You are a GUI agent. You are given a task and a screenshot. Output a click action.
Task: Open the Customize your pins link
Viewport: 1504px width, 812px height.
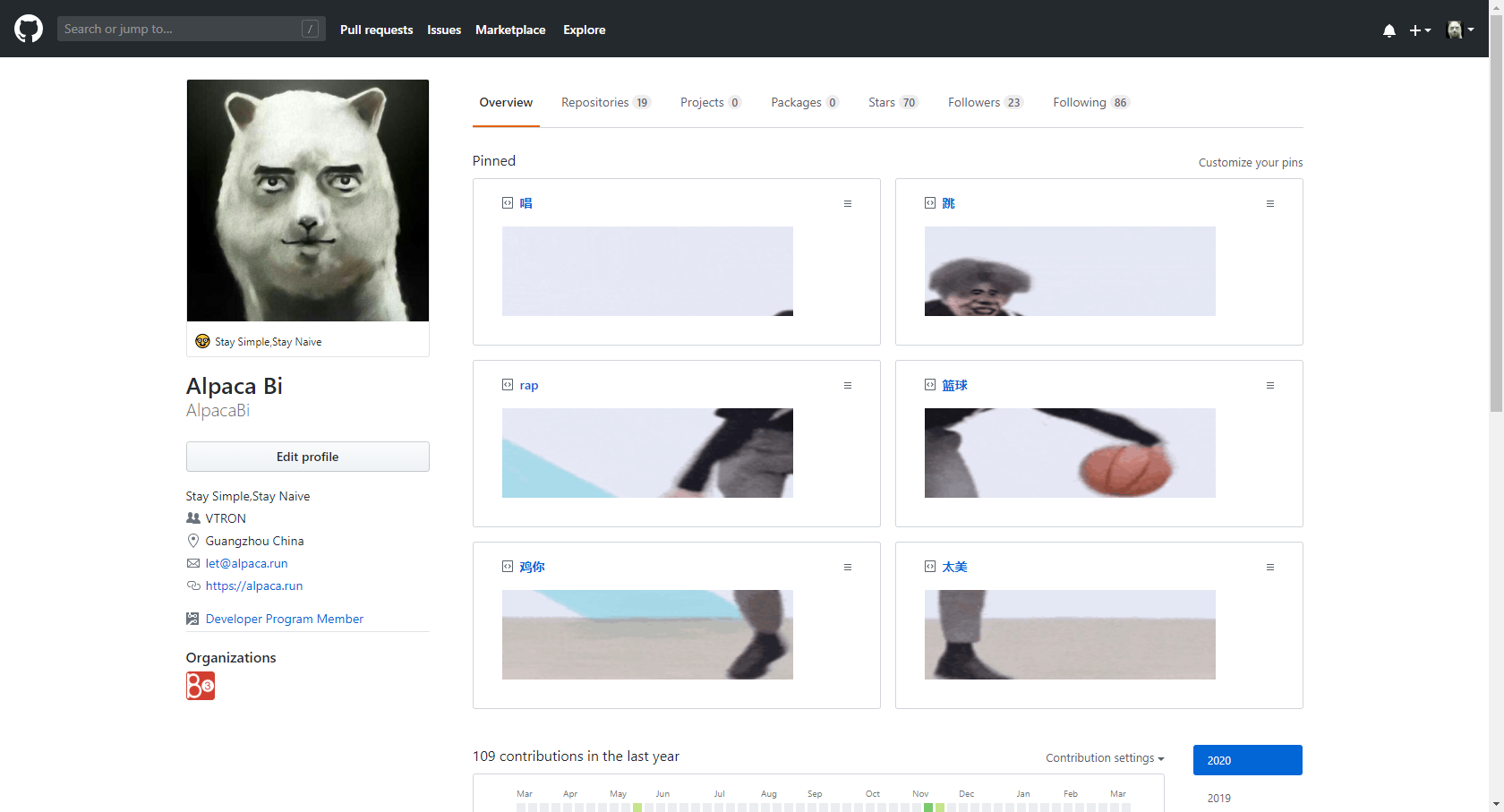click(1251, 162)
